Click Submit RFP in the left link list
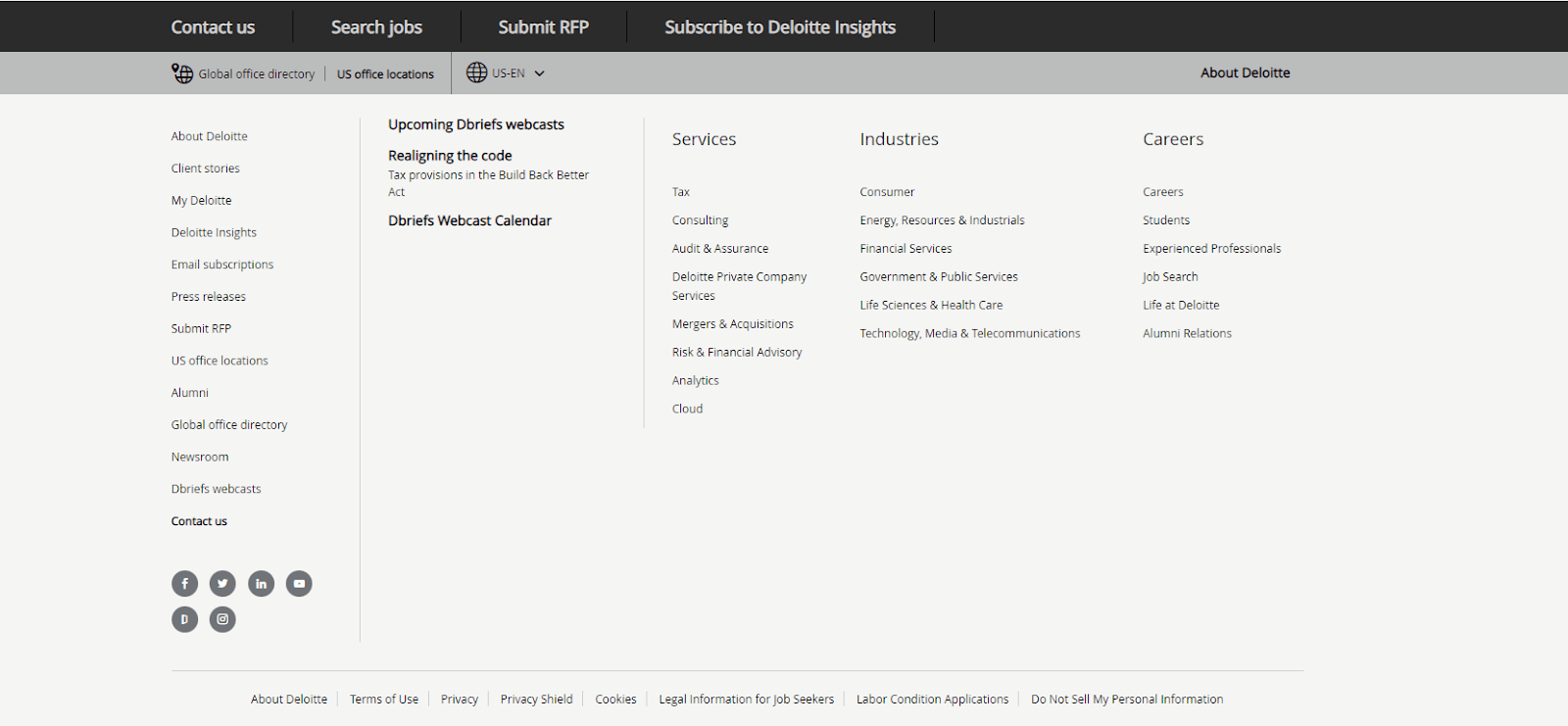The height and width of the screenshot is (726, 1568). [201, 329]
